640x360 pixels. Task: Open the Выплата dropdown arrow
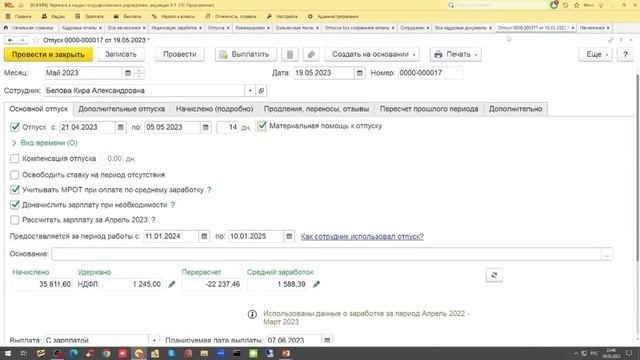pyautogui.click(x=154, y=340)
